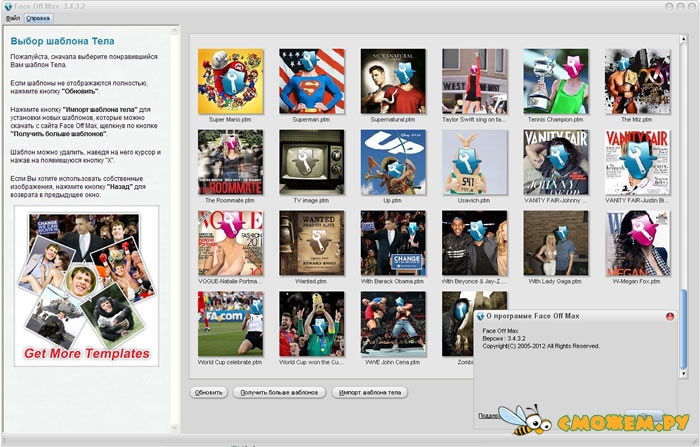
Task: Click the Face Off Max title bar icon
Action: click(x=7, y=6)
